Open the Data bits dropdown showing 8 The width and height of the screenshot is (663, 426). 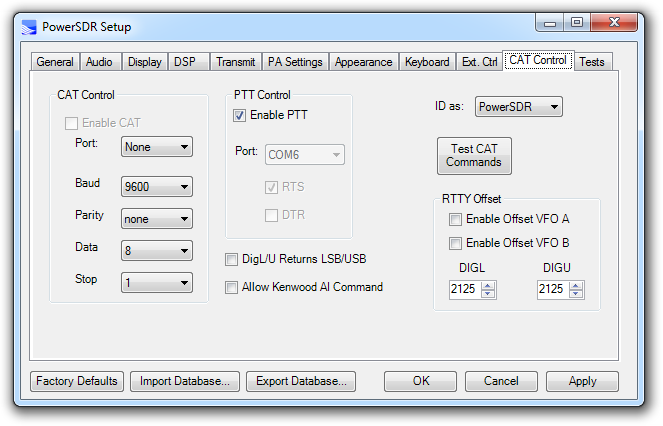tap(157, 250)
